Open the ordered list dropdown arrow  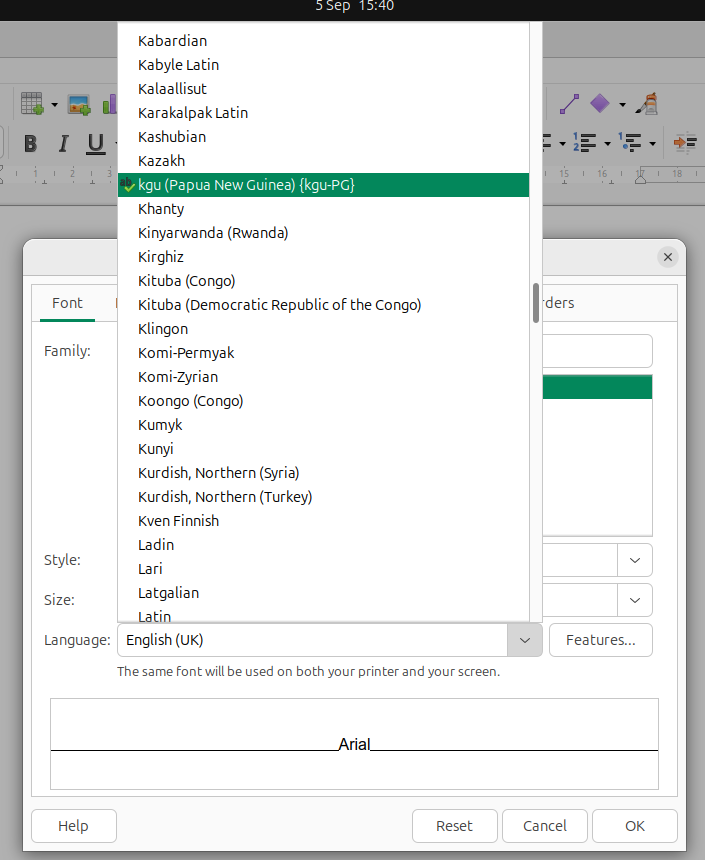607,144
